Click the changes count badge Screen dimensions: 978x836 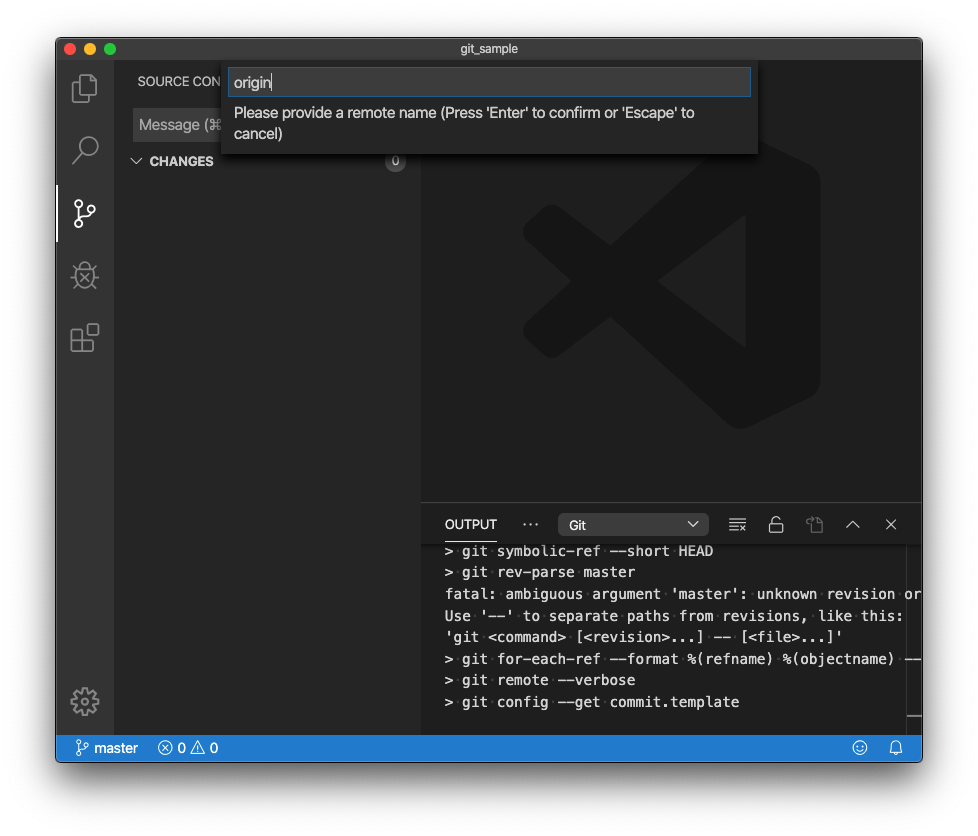395,161
